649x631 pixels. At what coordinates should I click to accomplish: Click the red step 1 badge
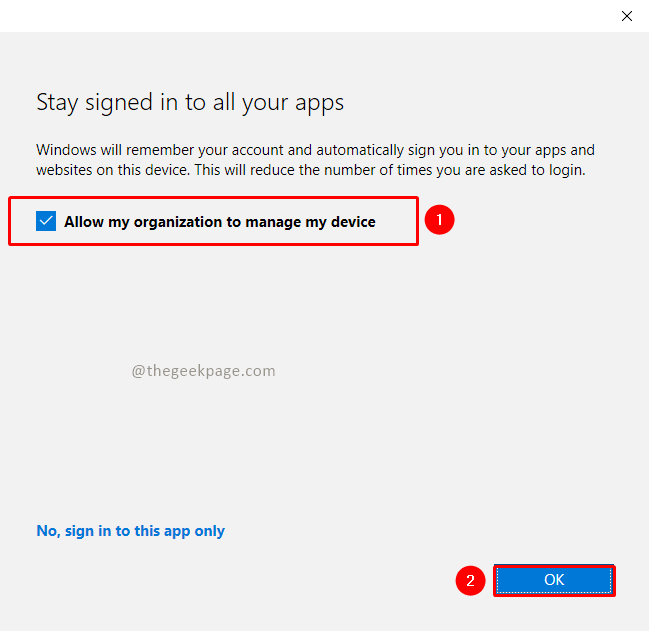[x=440, y=221]
